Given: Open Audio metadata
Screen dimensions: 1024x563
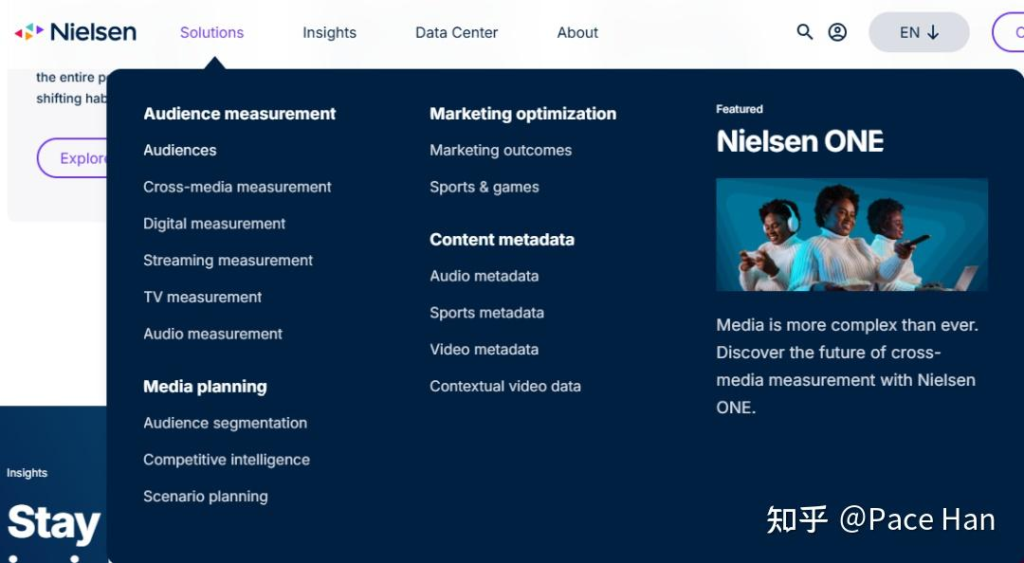Looking at the screenshot, I should click(484, 276).
